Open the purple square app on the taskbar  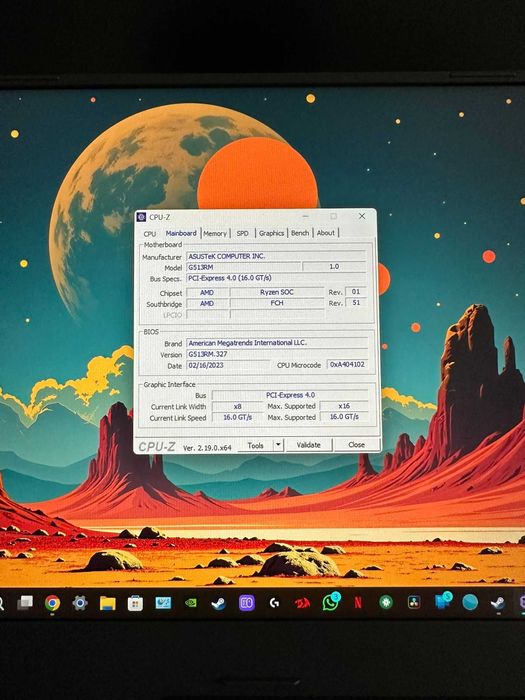point(246,603)
